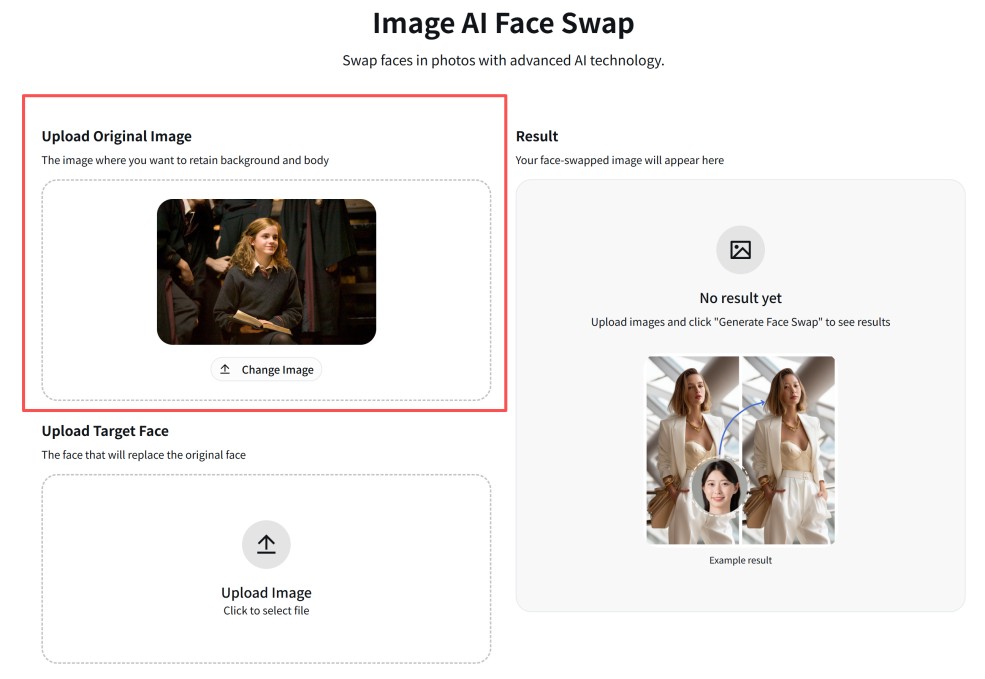Viewport: 985px width, 679px height.
Task: Click the circular upload icon for target face
Action: [266, 544]
